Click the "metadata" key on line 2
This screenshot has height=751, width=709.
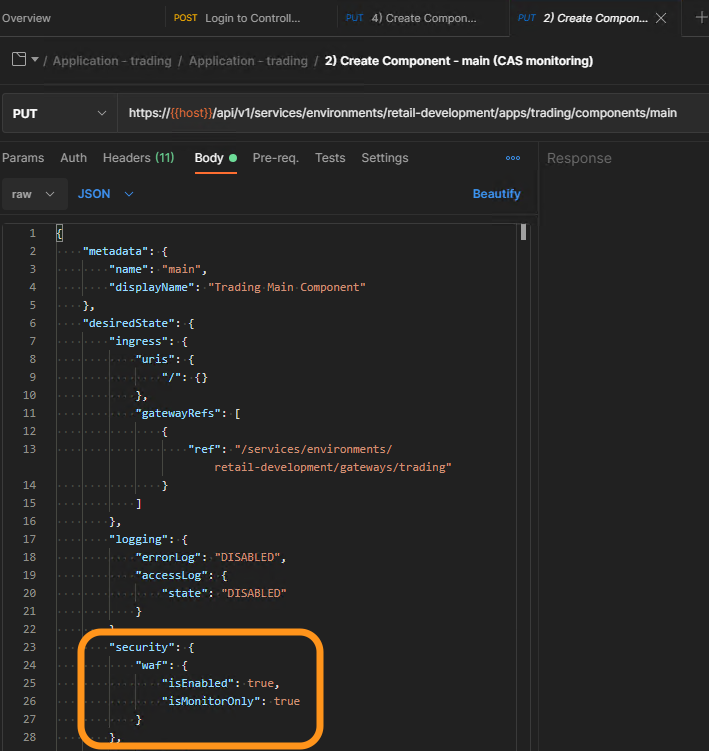[x=115, y=251]
